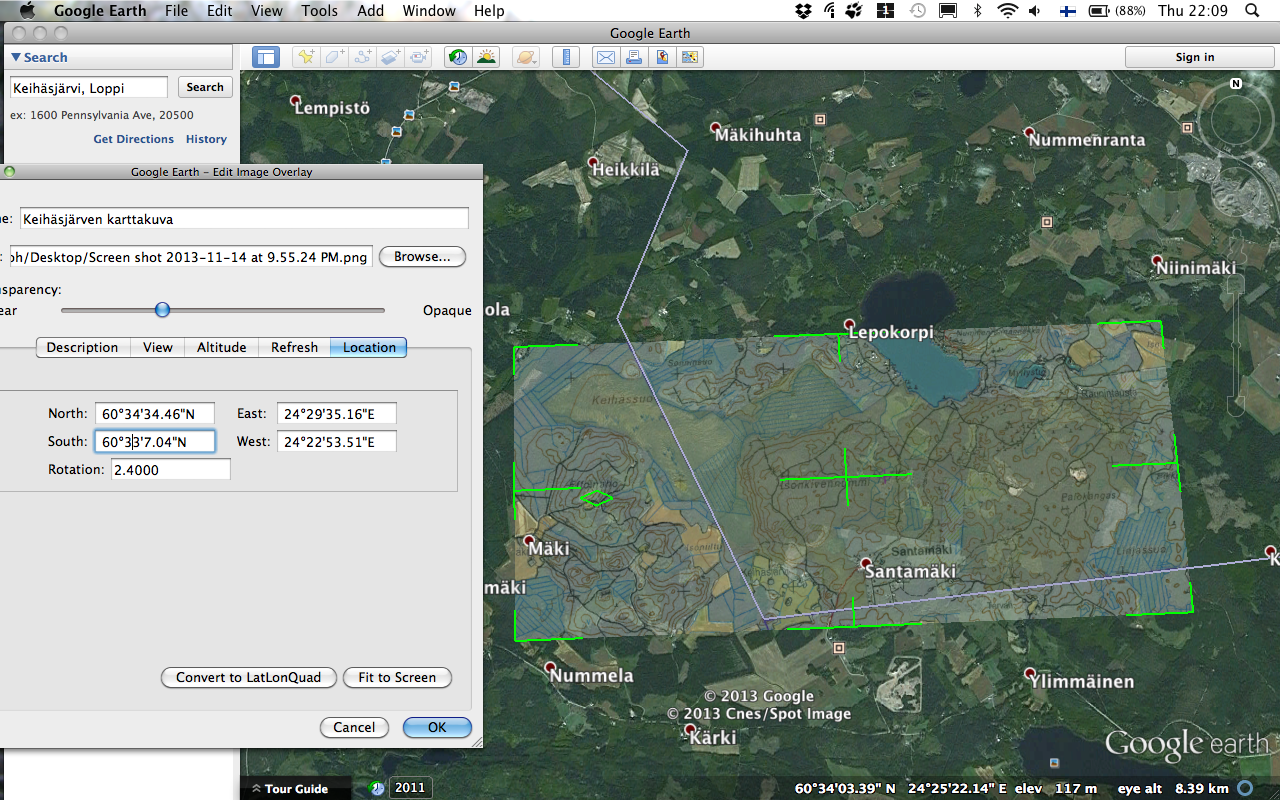The image size is (1280, 800).
Task: Click the Browse... button
Action: click(x=422, y=257)
